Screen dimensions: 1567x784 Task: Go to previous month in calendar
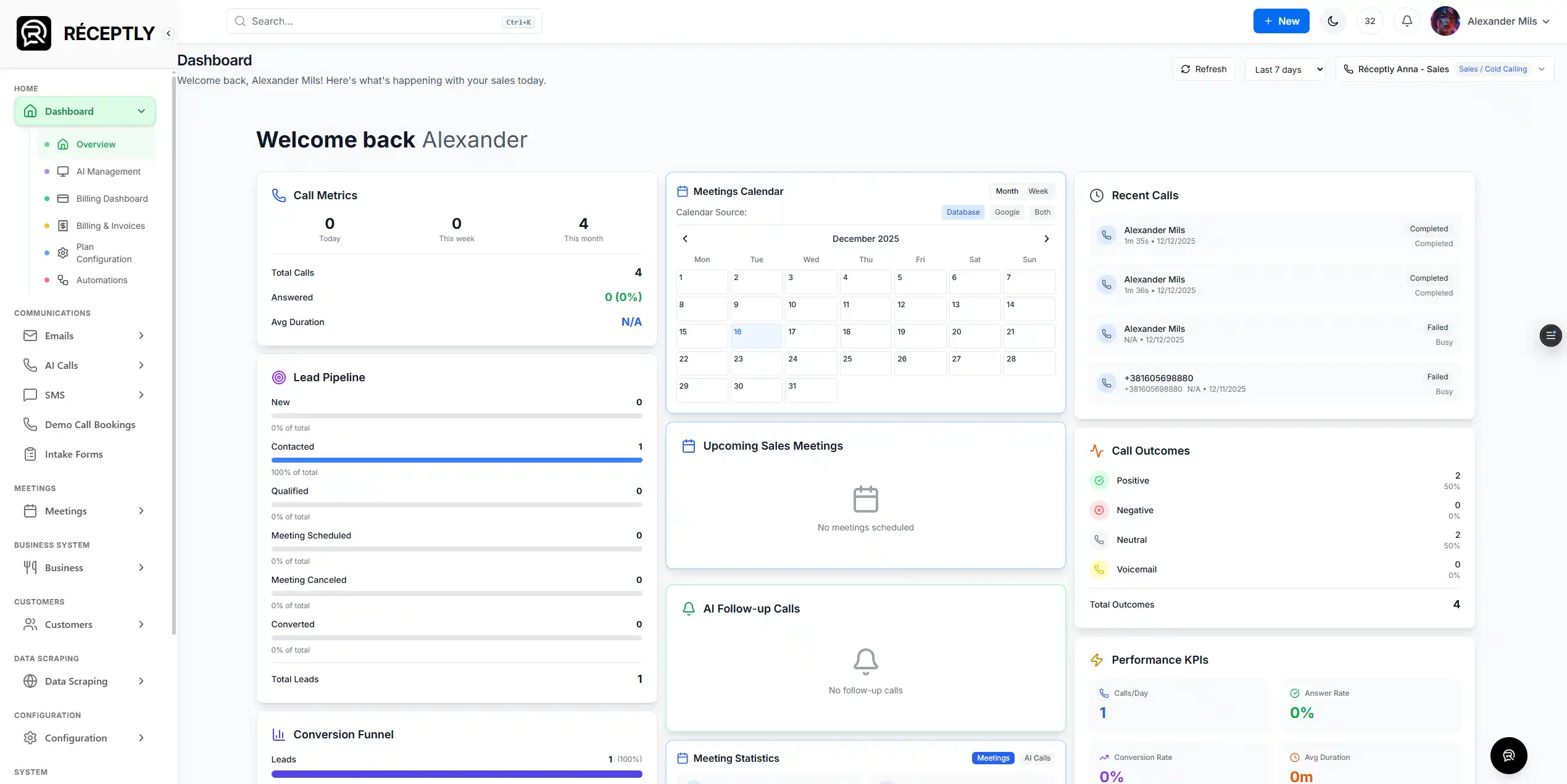[x=685, y=239]
